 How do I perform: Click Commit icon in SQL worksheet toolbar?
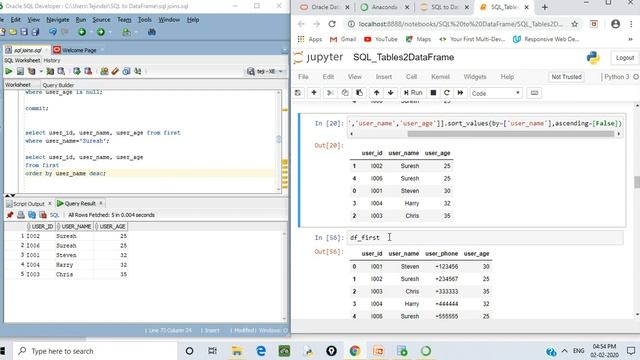(x=77, y=71)
